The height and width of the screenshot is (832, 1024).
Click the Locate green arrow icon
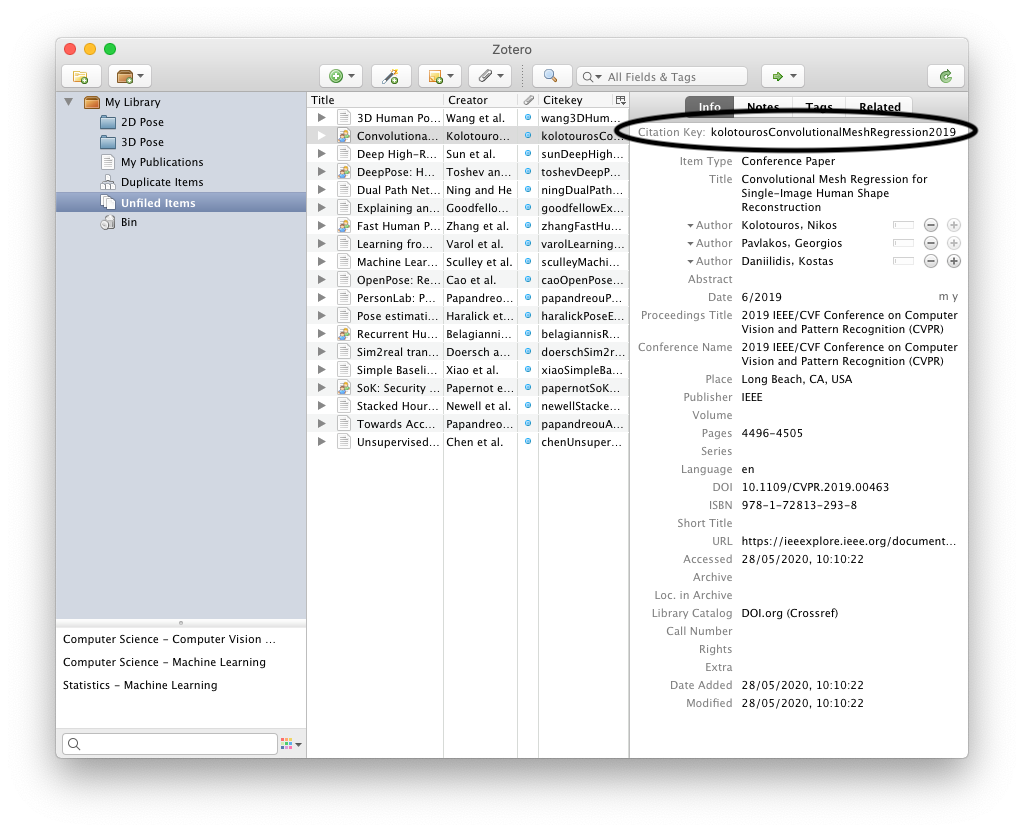pyautogui.click(x=777, y=76)
